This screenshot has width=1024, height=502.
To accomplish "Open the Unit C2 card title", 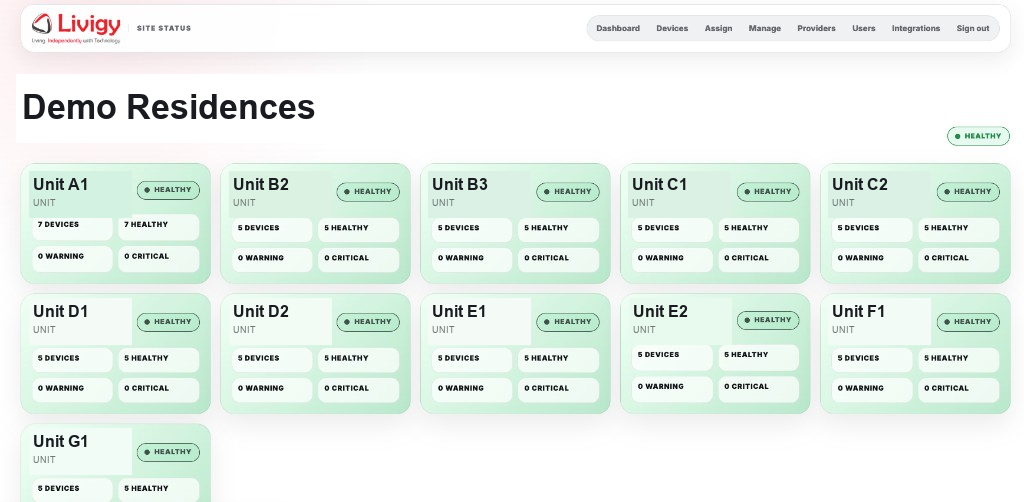I will [x=859, y=185].
